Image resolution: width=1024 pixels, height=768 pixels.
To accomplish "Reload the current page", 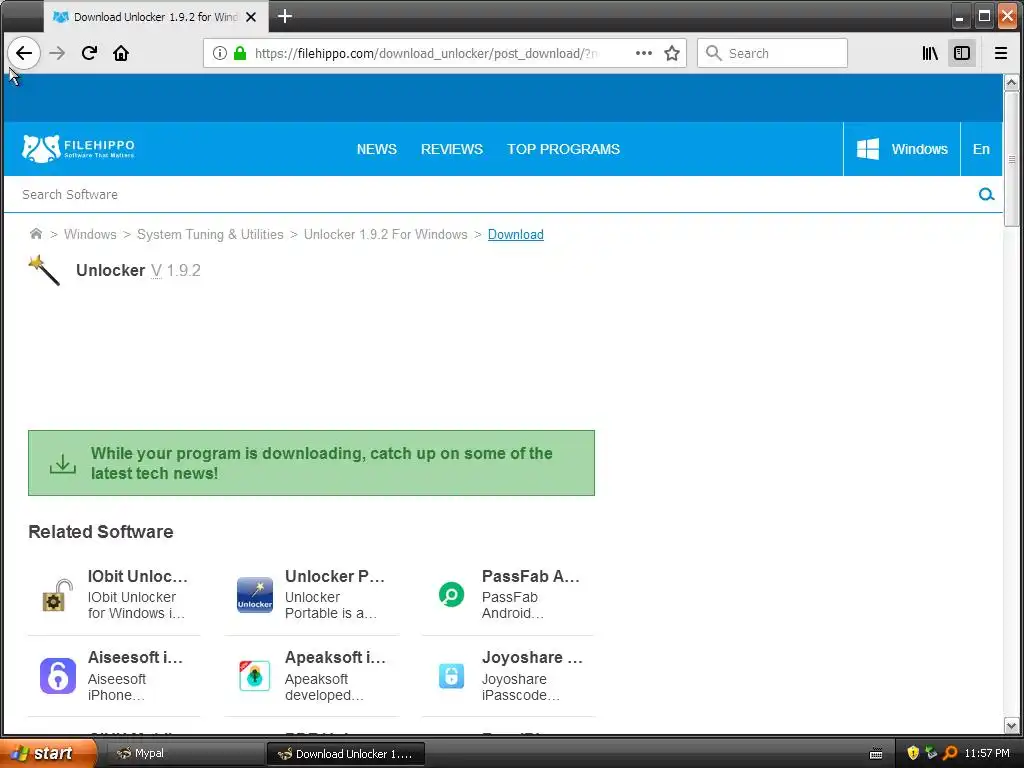I will pyautogui.click(x=89, y=53).
